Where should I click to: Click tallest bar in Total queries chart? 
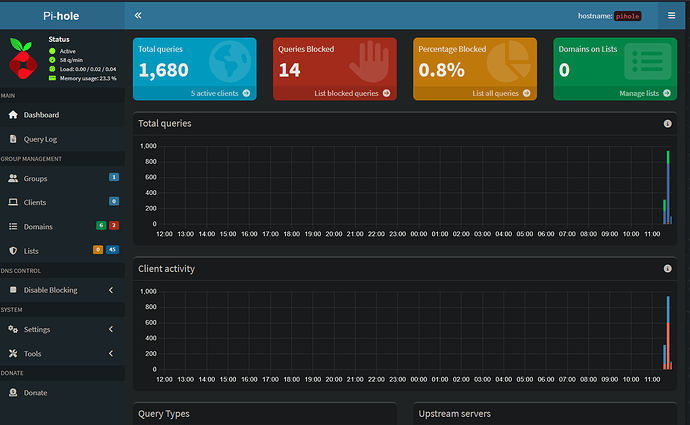click(668, 188)
